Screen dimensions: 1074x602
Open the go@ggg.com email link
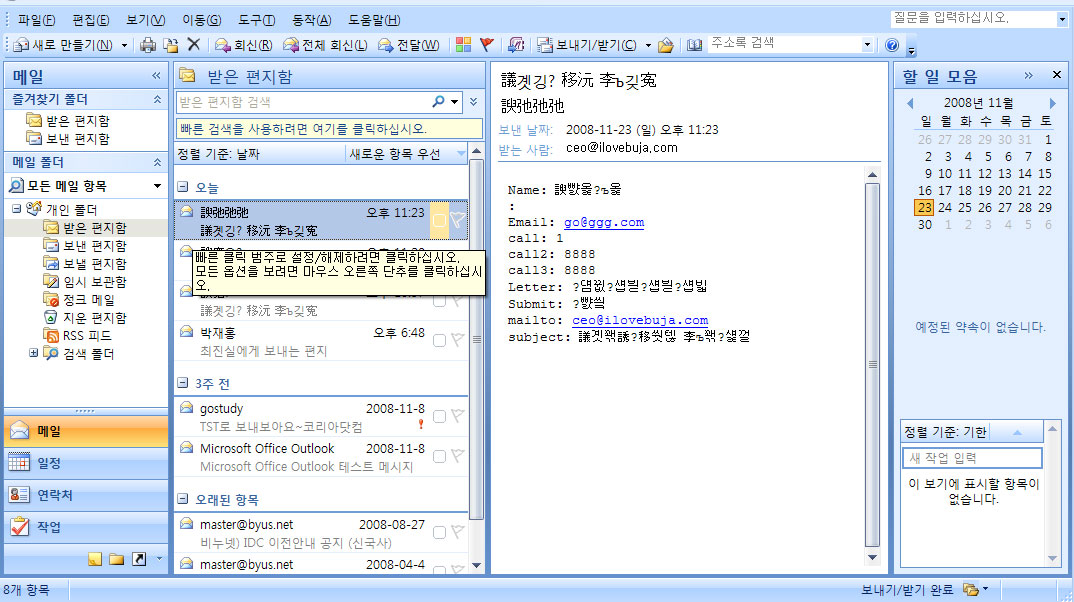(x=603, y=222)
